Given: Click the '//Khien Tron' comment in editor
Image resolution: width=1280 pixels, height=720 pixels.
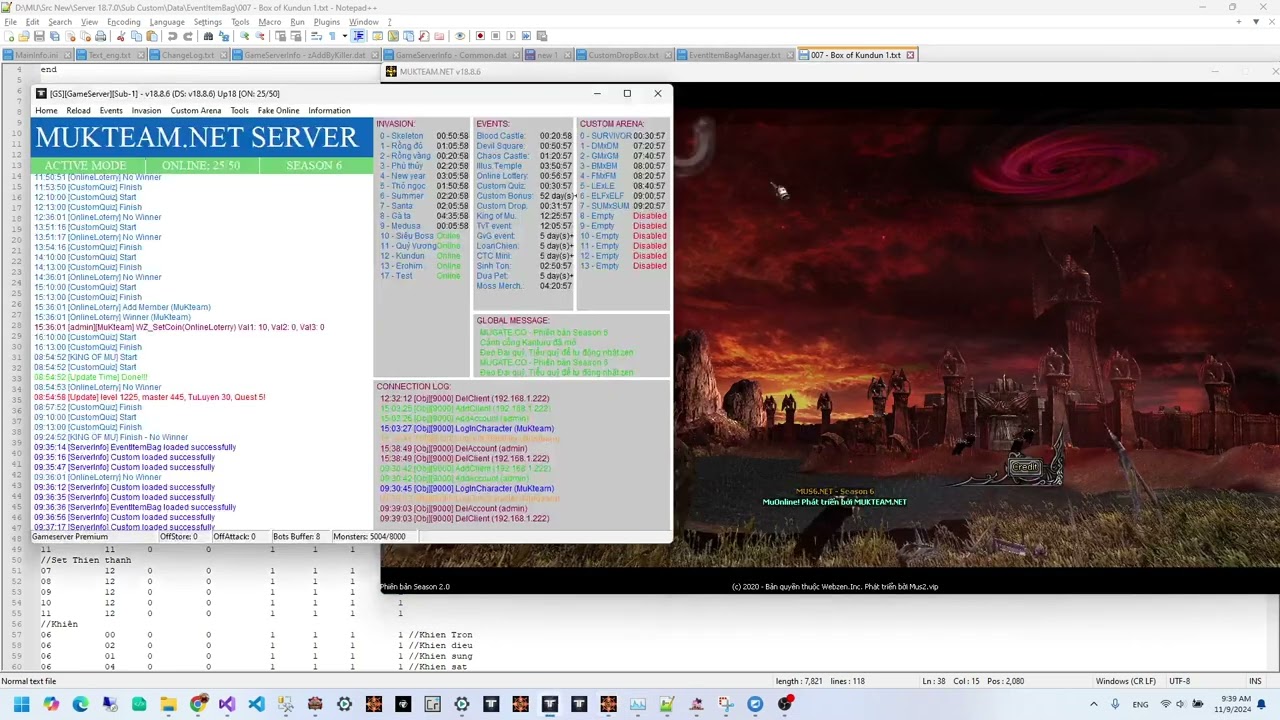Looking at the screenshot, I should point(440,635).
